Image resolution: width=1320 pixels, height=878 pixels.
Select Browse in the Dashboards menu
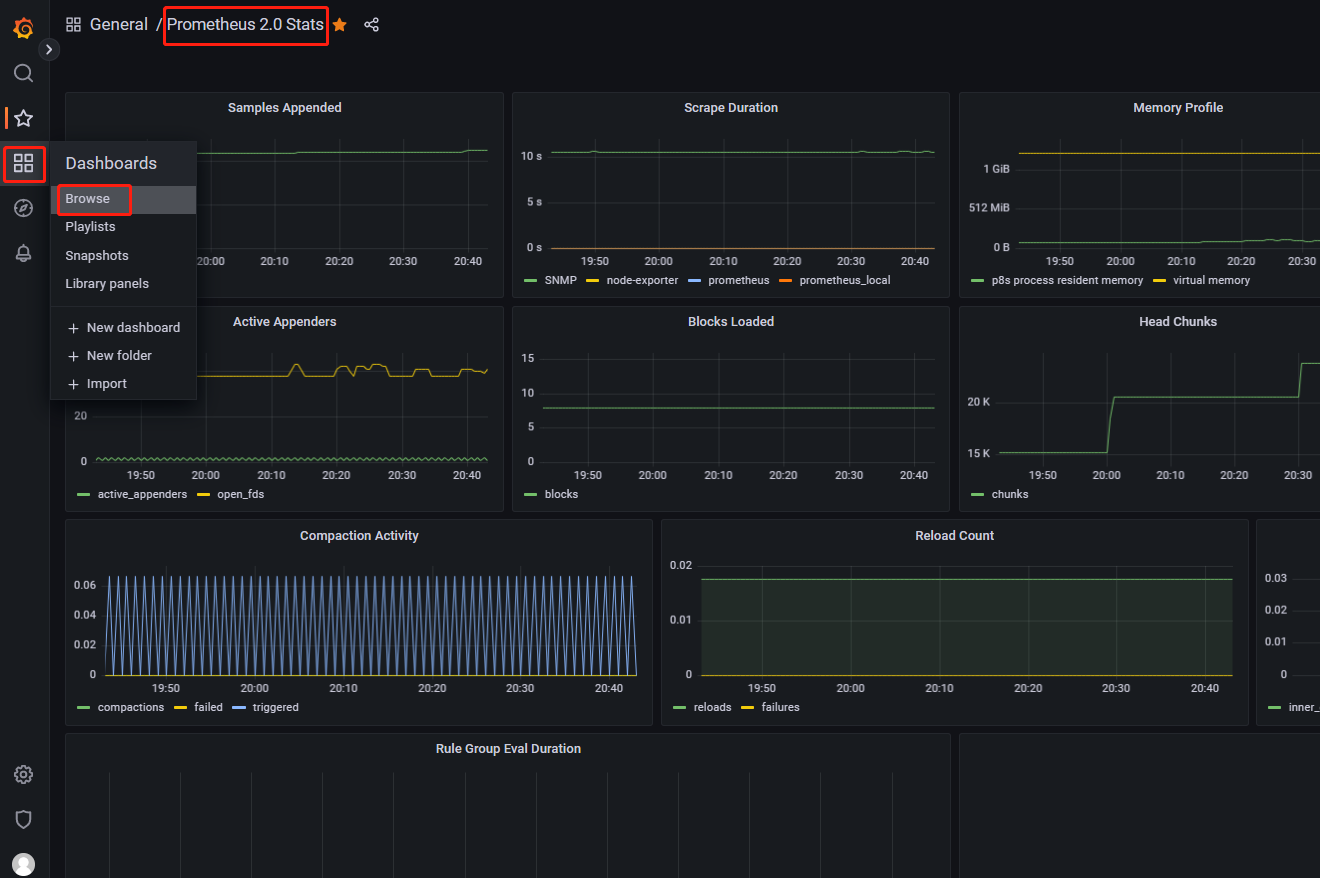(124, 199)
